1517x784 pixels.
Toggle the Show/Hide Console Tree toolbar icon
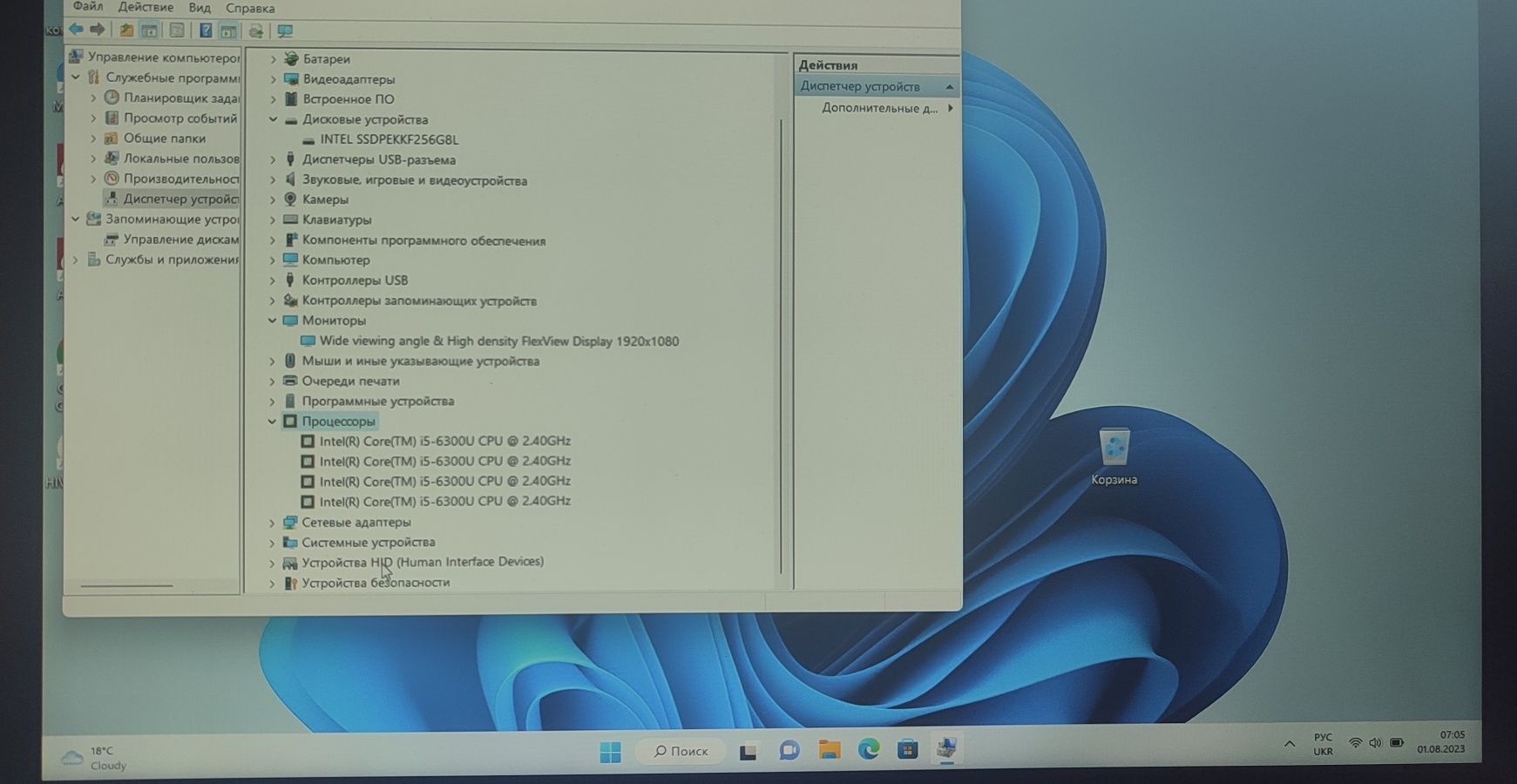click(x=149, y=30)
